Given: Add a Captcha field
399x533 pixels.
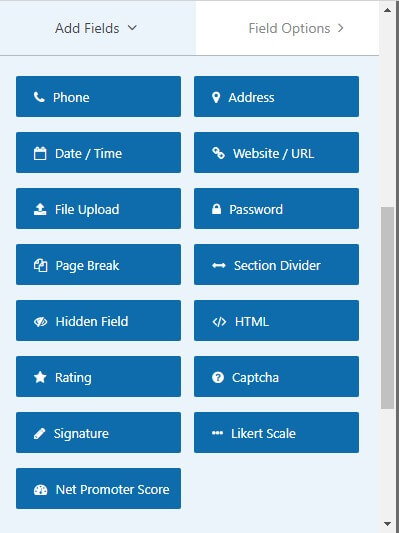Looking at the screenshot, I should click(276, 376).
